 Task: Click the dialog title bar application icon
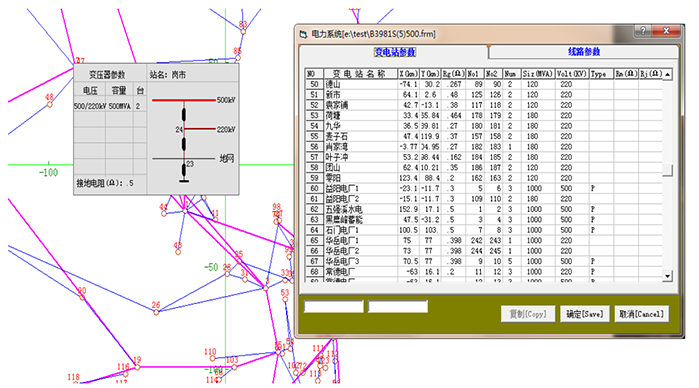(x=304, y=34)
